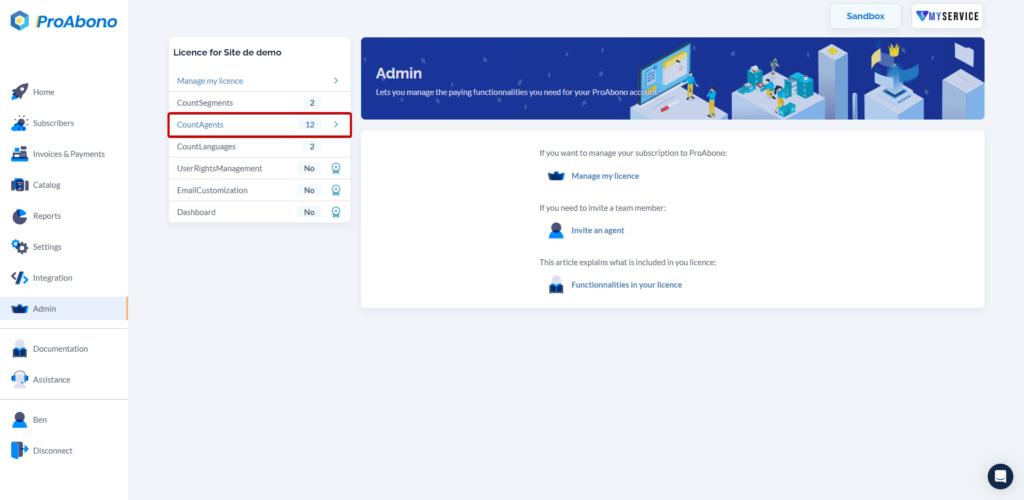Select the CountLanguages row label
The image size is (1024, 500).
point(206,147)
